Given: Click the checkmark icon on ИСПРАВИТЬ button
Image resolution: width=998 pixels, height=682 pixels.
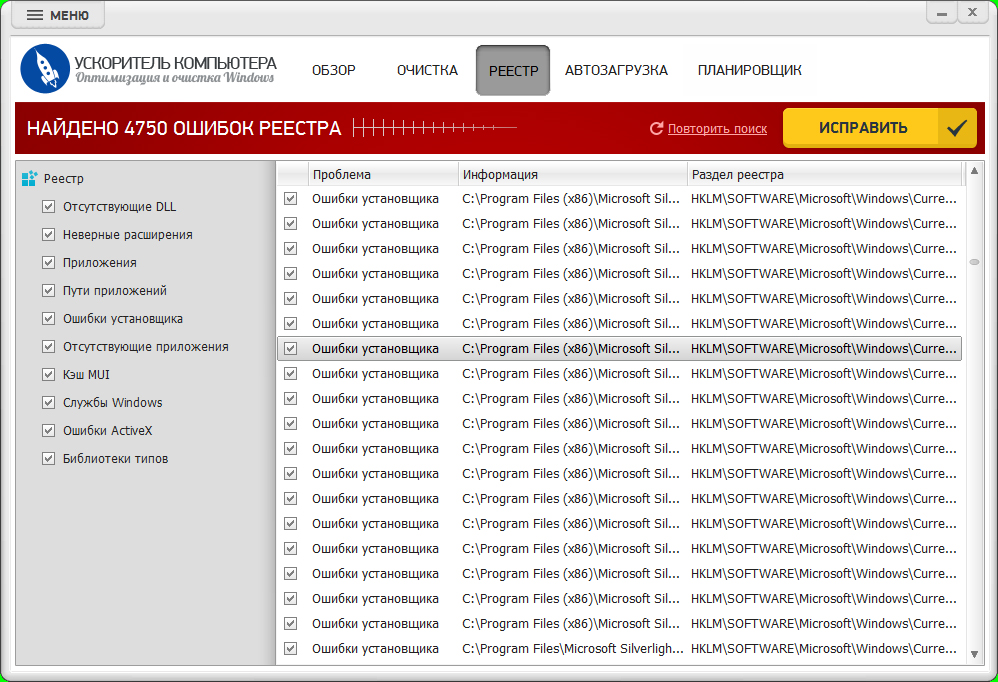Looking at the screenshot, I should 957,128.
